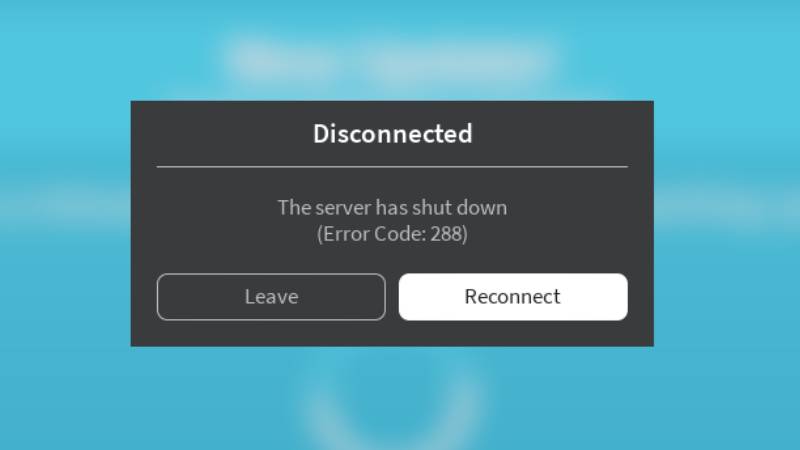This screenshot has height=450, width=800.
Task: Click the blurred title above the dialog
Action: point(388,59)
